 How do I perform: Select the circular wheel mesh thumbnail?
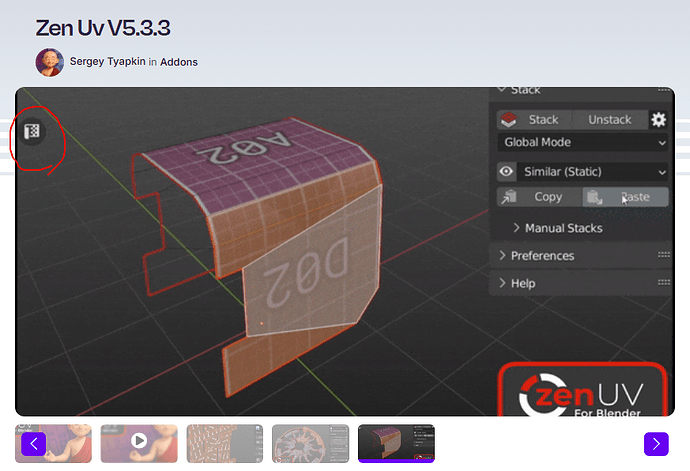pyautogui.click(x=310, y=443)
